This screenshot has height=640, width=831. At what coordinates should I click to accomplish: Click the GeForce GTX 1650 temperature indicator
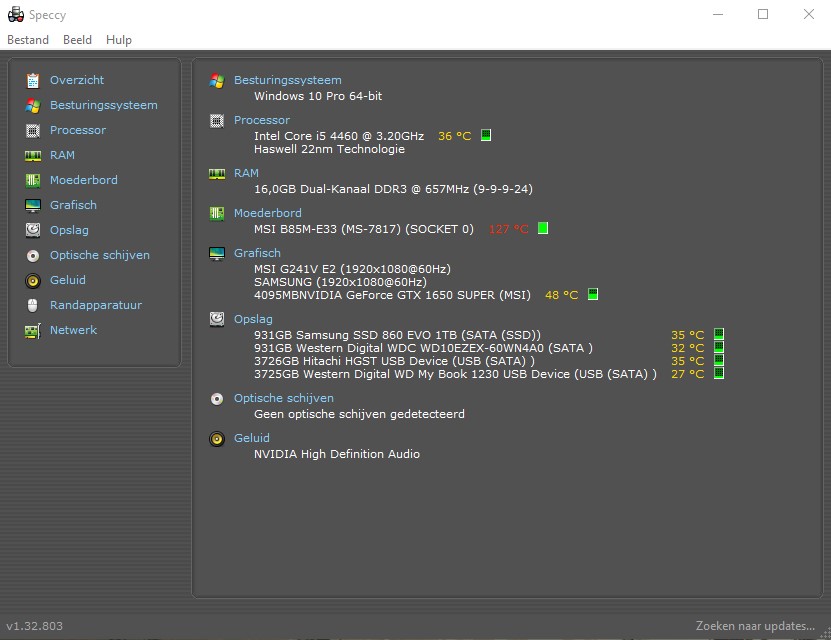[x=593, y=294]
